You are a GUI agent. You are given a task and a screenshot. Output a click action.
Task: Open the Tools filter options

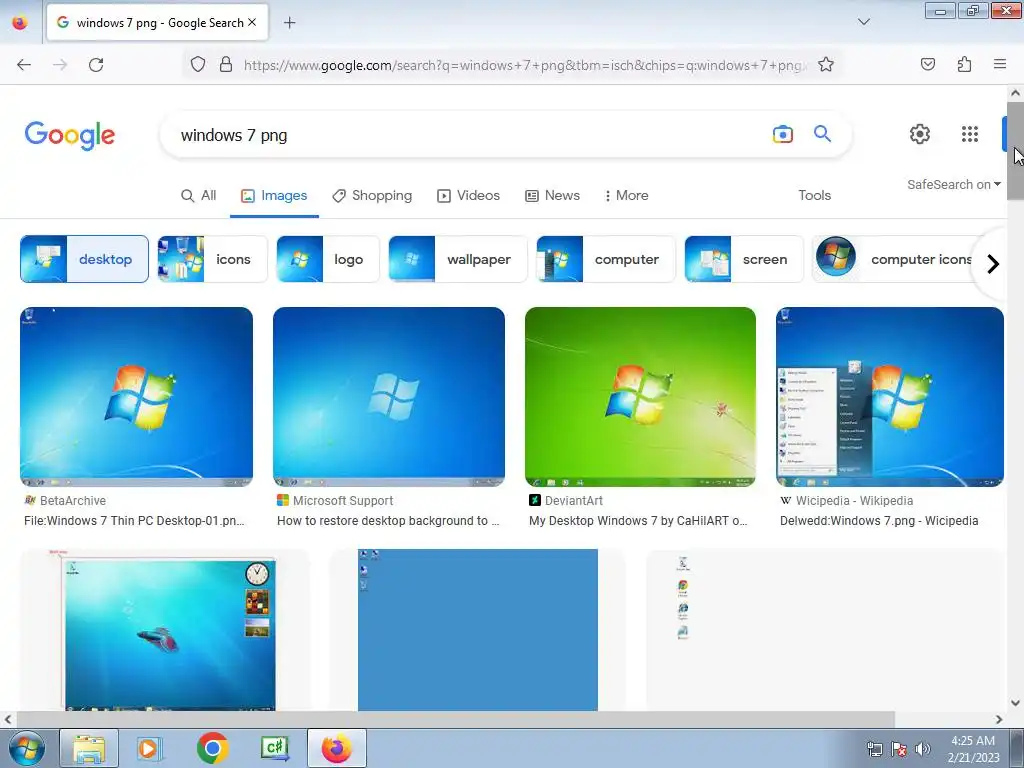[x=814, y=195]
